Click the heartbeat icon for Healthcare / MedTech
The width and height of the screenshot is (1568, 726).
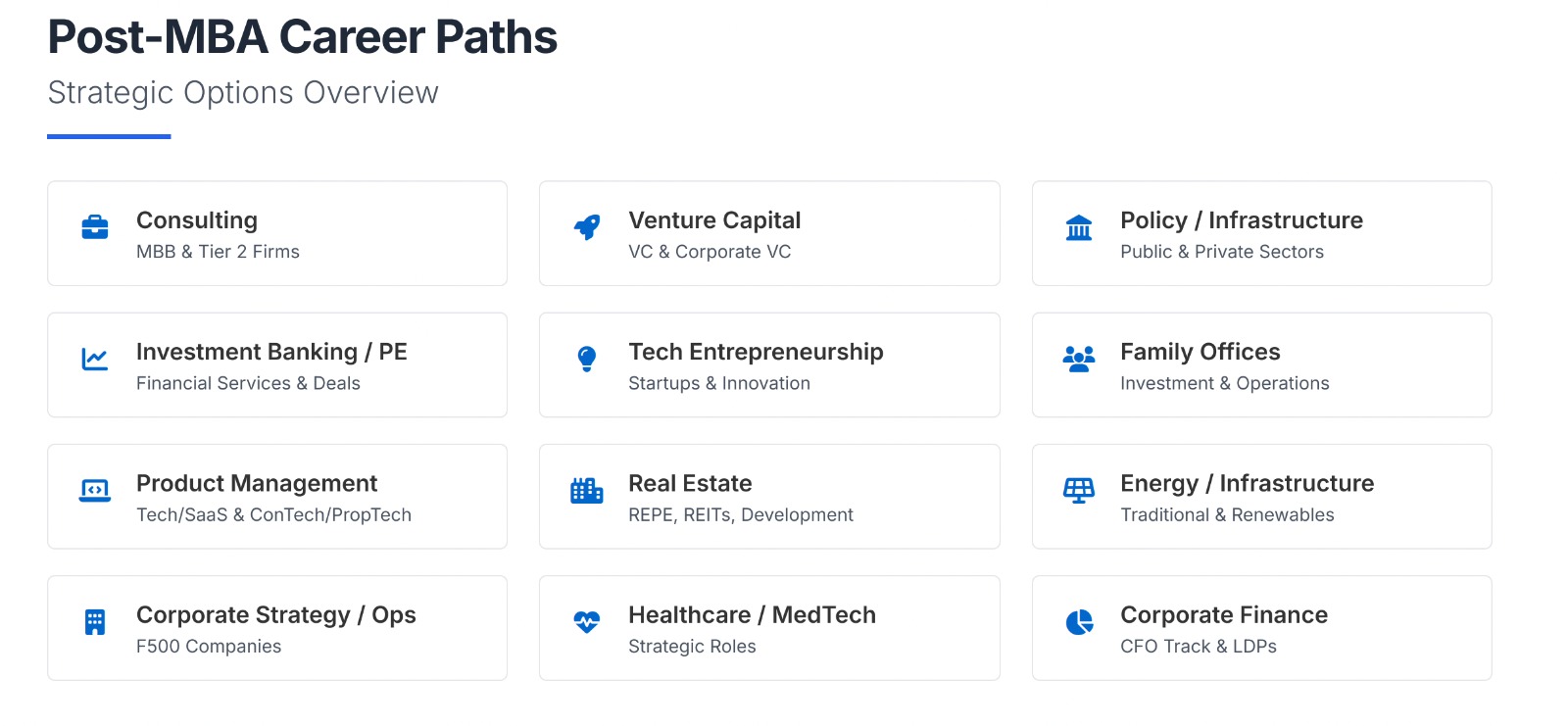[587, 622]
